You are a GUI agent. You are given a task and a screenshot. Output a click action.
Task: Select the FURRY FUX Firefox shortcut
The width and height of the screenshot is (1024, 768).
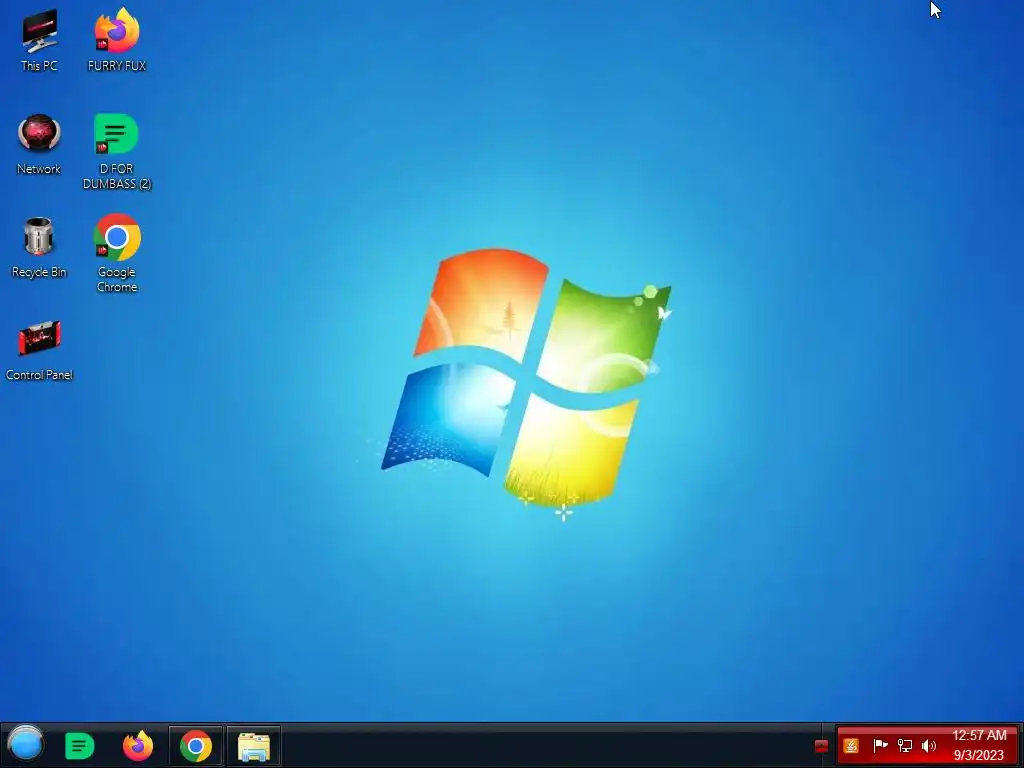(x=117, y=40)
